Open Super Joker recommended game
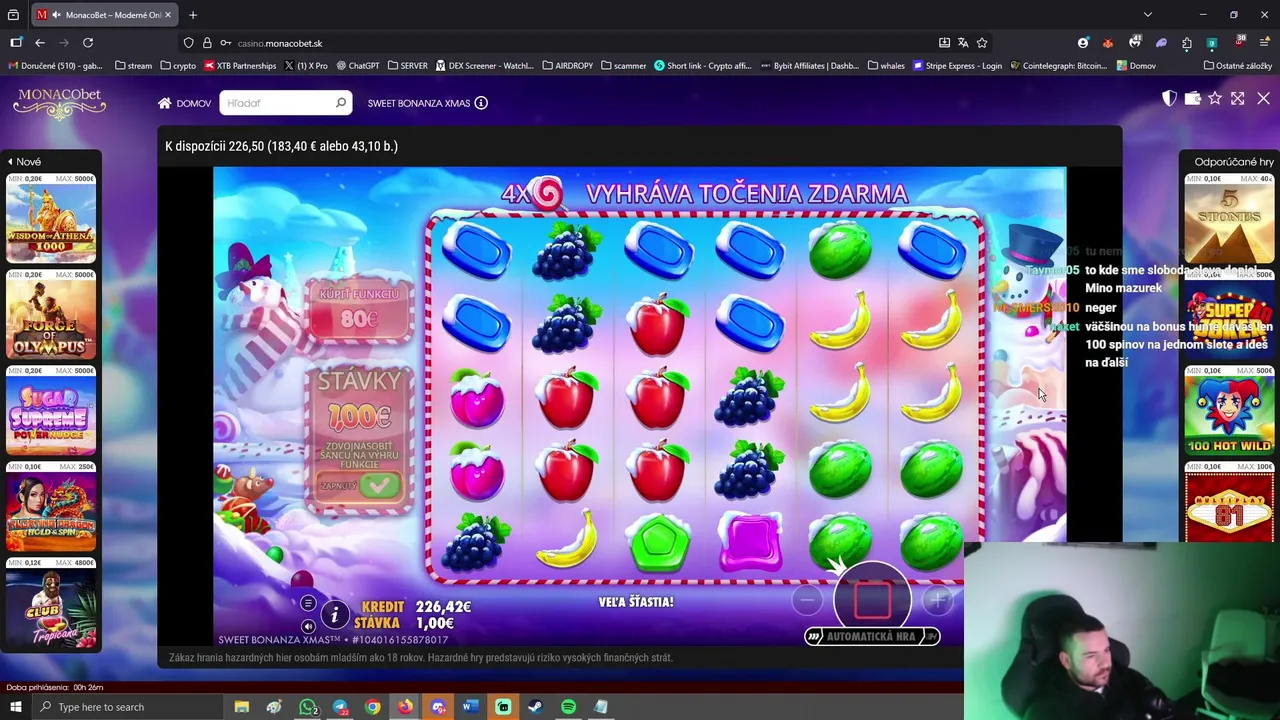The image size is (1280, 720). click(1229, 315)
